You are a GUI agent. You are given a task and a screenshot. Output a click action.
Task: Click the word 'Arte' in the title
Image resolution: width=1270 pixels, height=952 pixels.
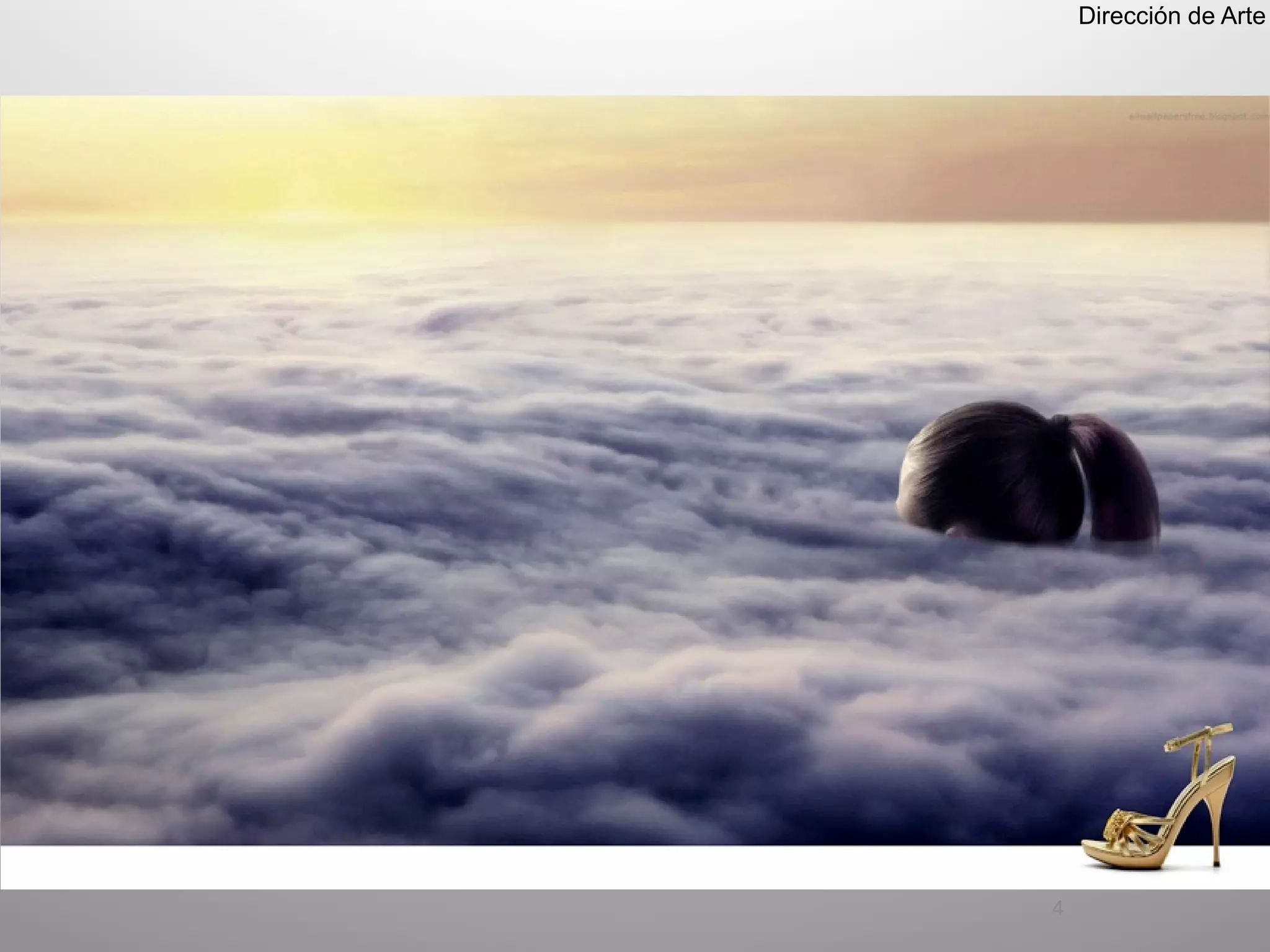[1242, 16]
